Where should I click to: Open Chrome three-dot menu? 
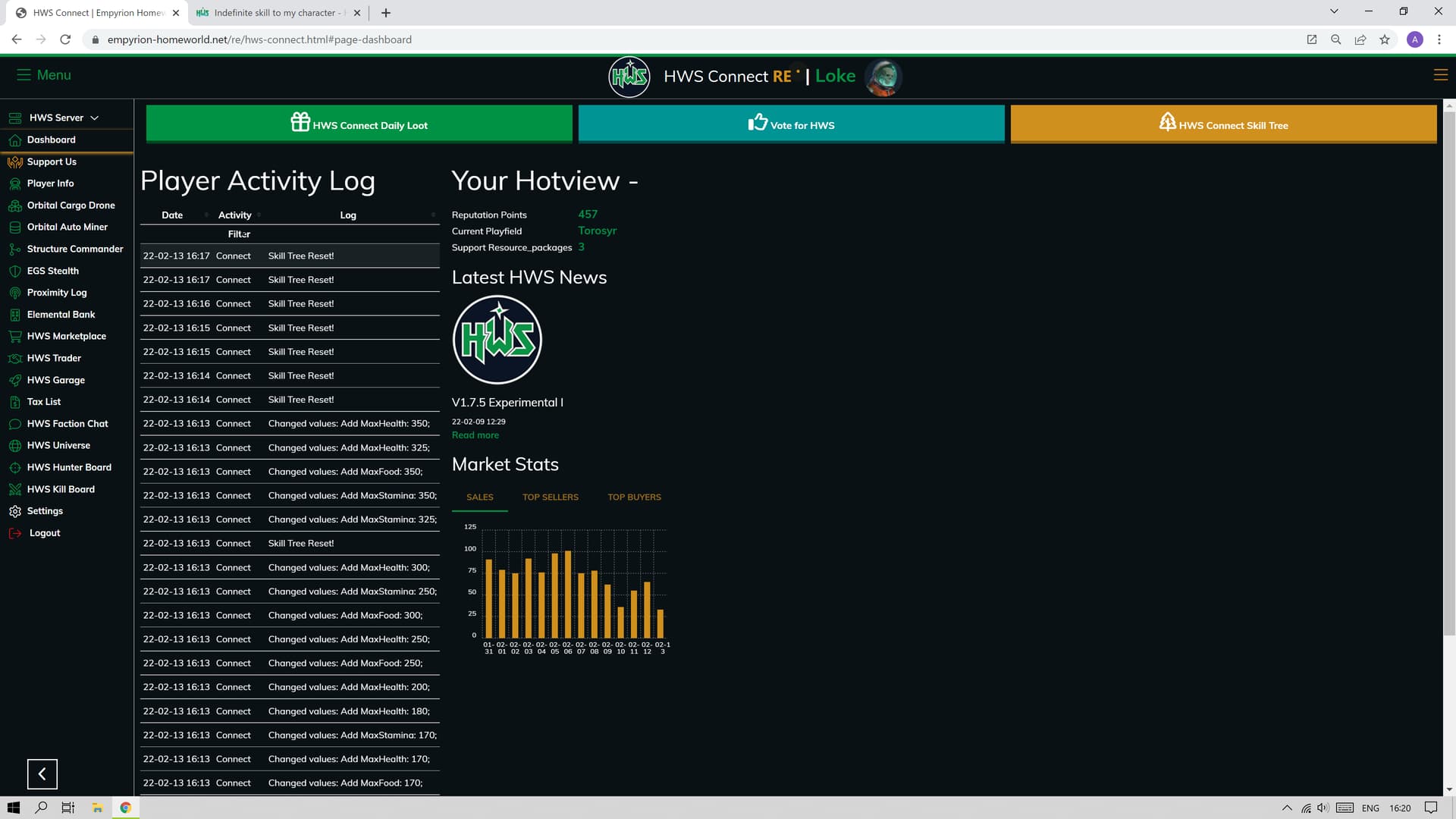(1439, 39)
